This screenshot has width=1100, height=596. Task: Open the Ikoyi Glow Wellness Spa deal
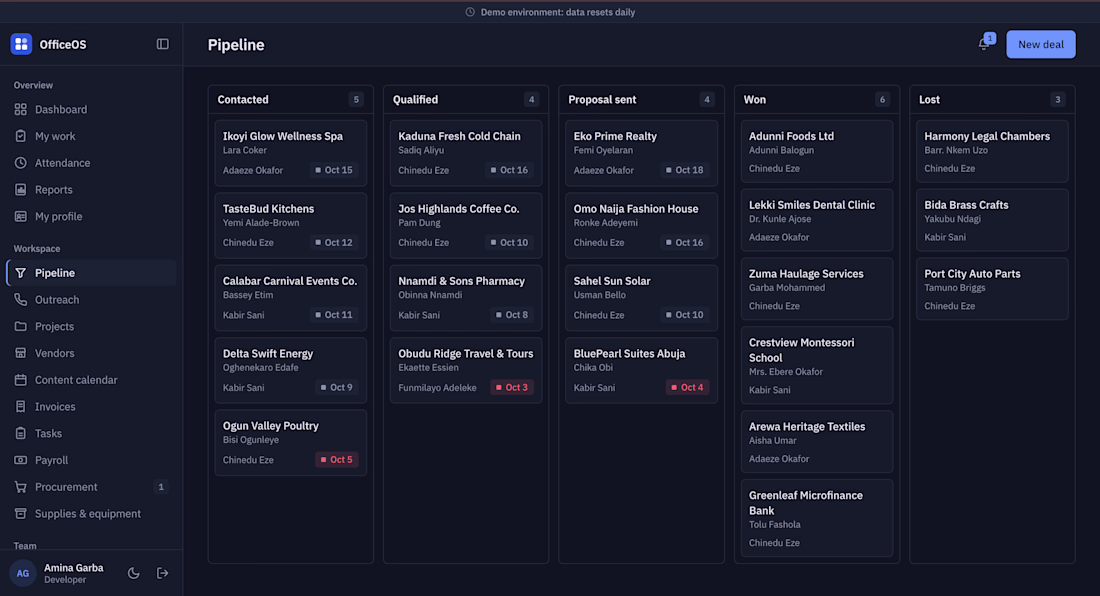290,153
